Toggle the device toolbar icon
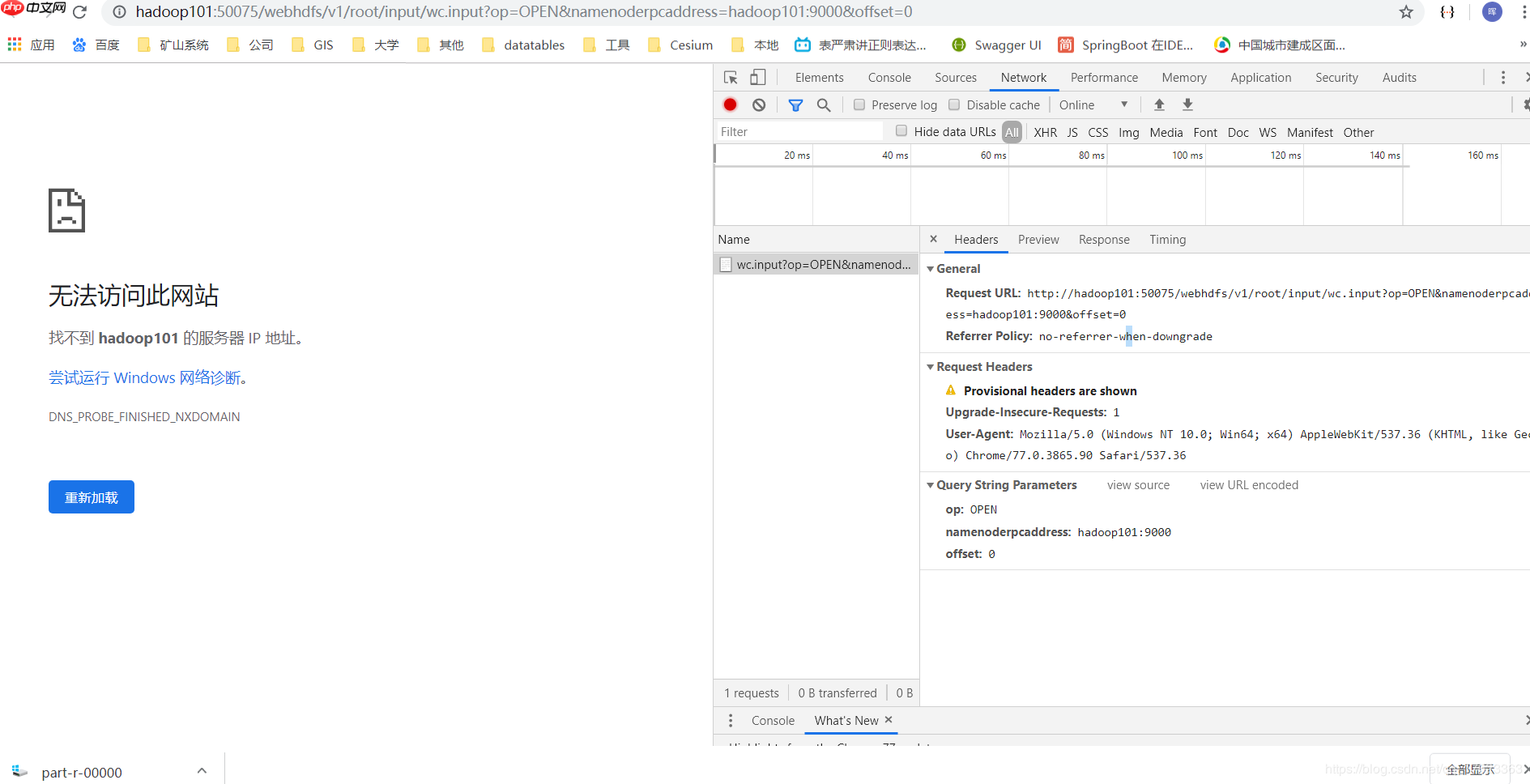 pyautogui.click(x=757, y=78)
